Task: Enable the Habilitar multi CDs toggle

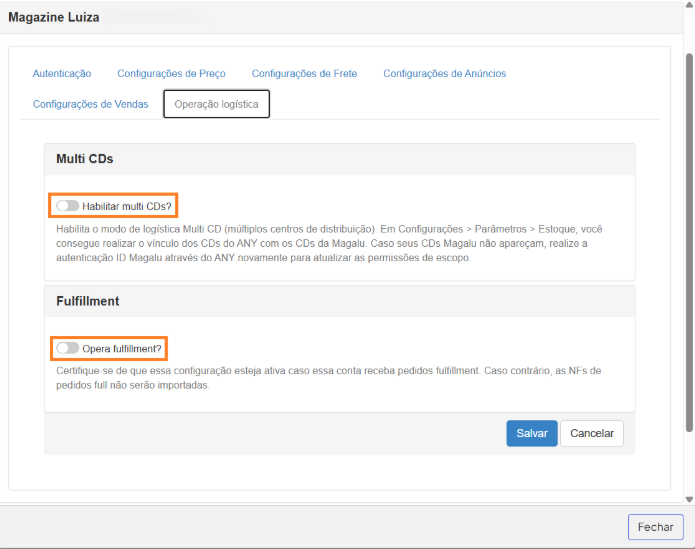Action: (x=67, y=206)
